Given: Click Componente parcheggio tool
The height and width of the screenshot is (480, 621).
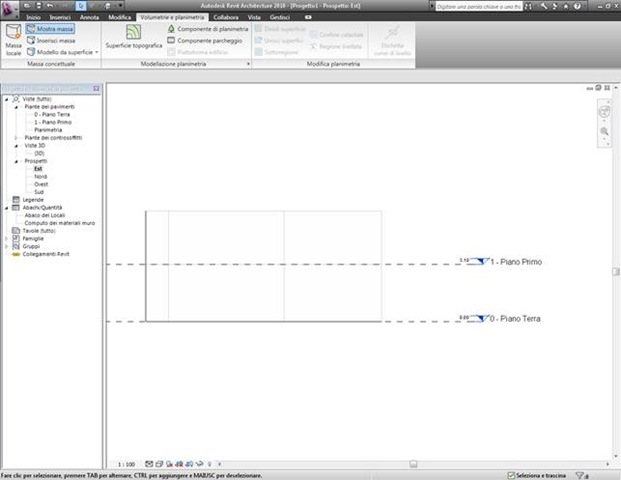Looking at the screenshot, I should point(205,40).
